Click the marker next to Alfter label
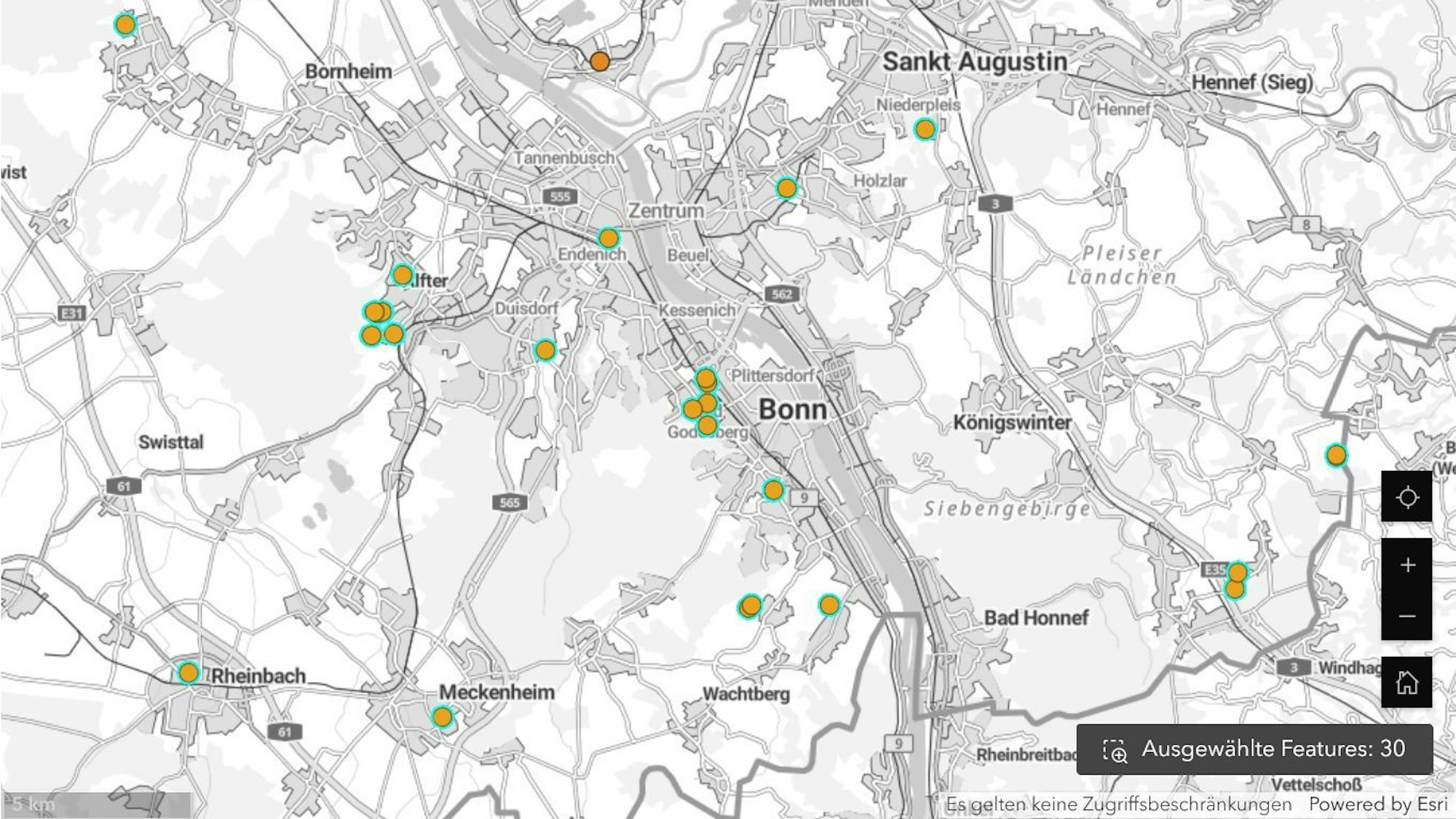The image size is (1456, 819). [403, 275]
